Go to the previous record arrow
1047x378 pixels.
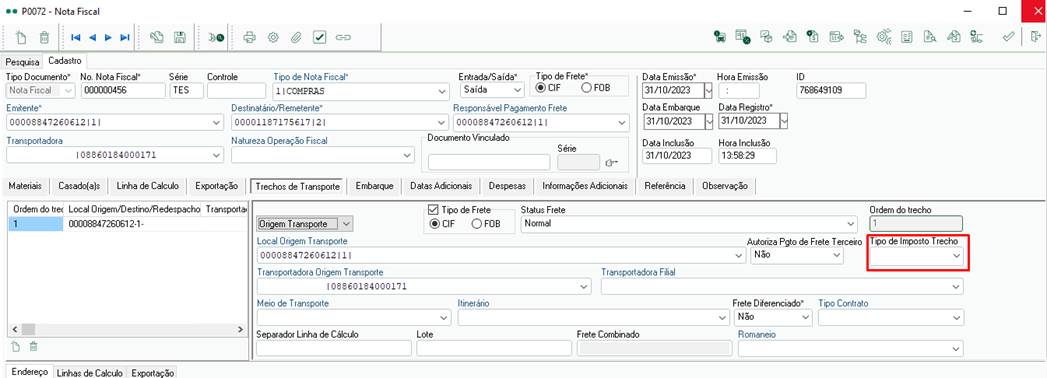click(x=92, y=37)
